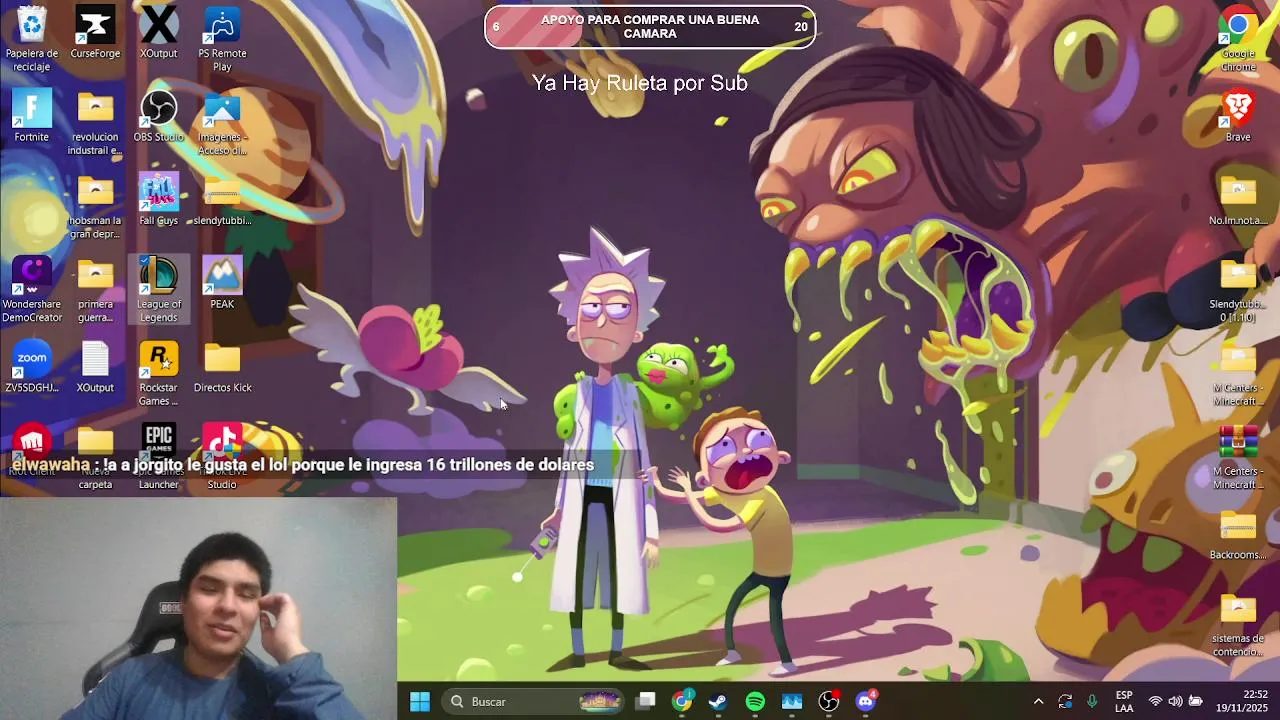
Task: Switch to Steam in the taskbar
Action: click(718, 702)
